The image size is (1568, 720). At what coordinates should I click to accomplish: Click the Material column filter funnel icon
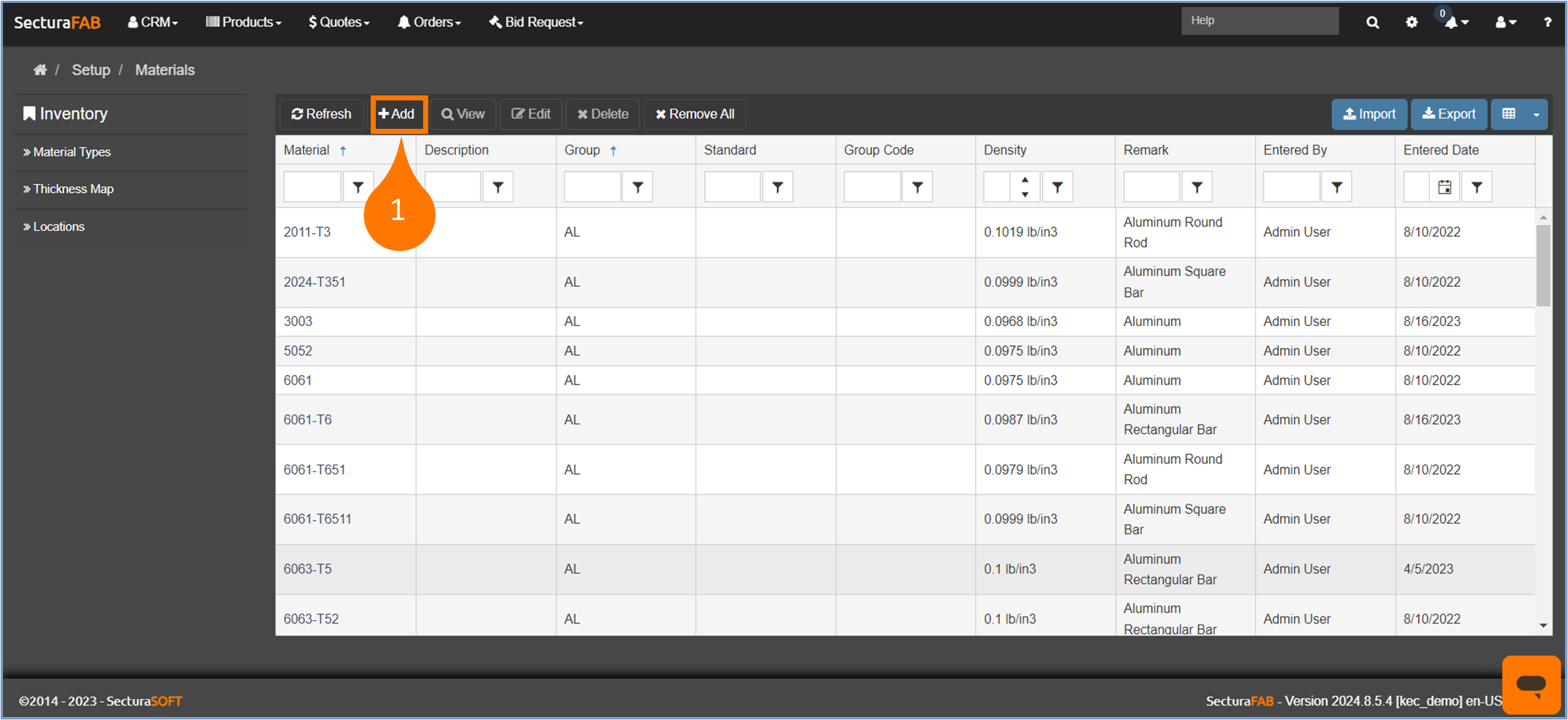pos(358,187)
